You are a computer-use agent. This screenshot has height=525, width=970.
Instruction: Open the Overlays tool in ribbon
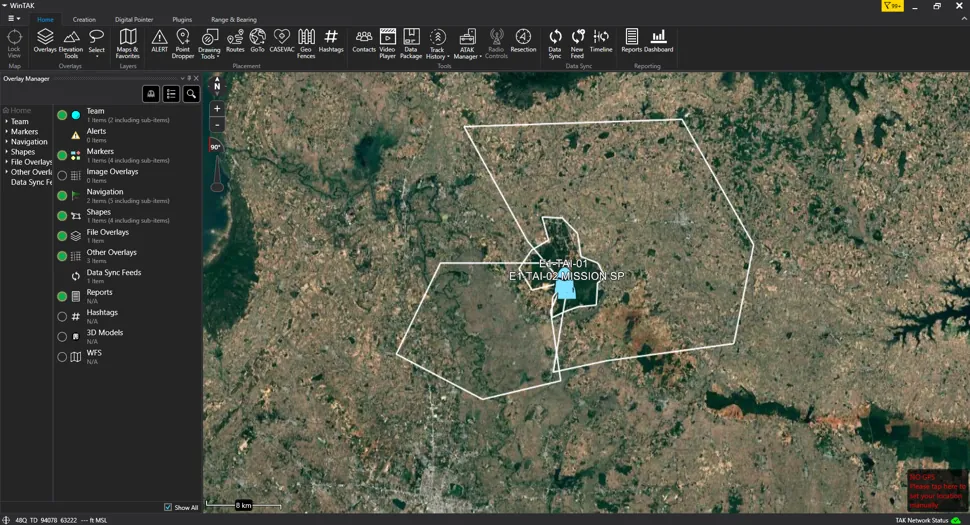45,41
